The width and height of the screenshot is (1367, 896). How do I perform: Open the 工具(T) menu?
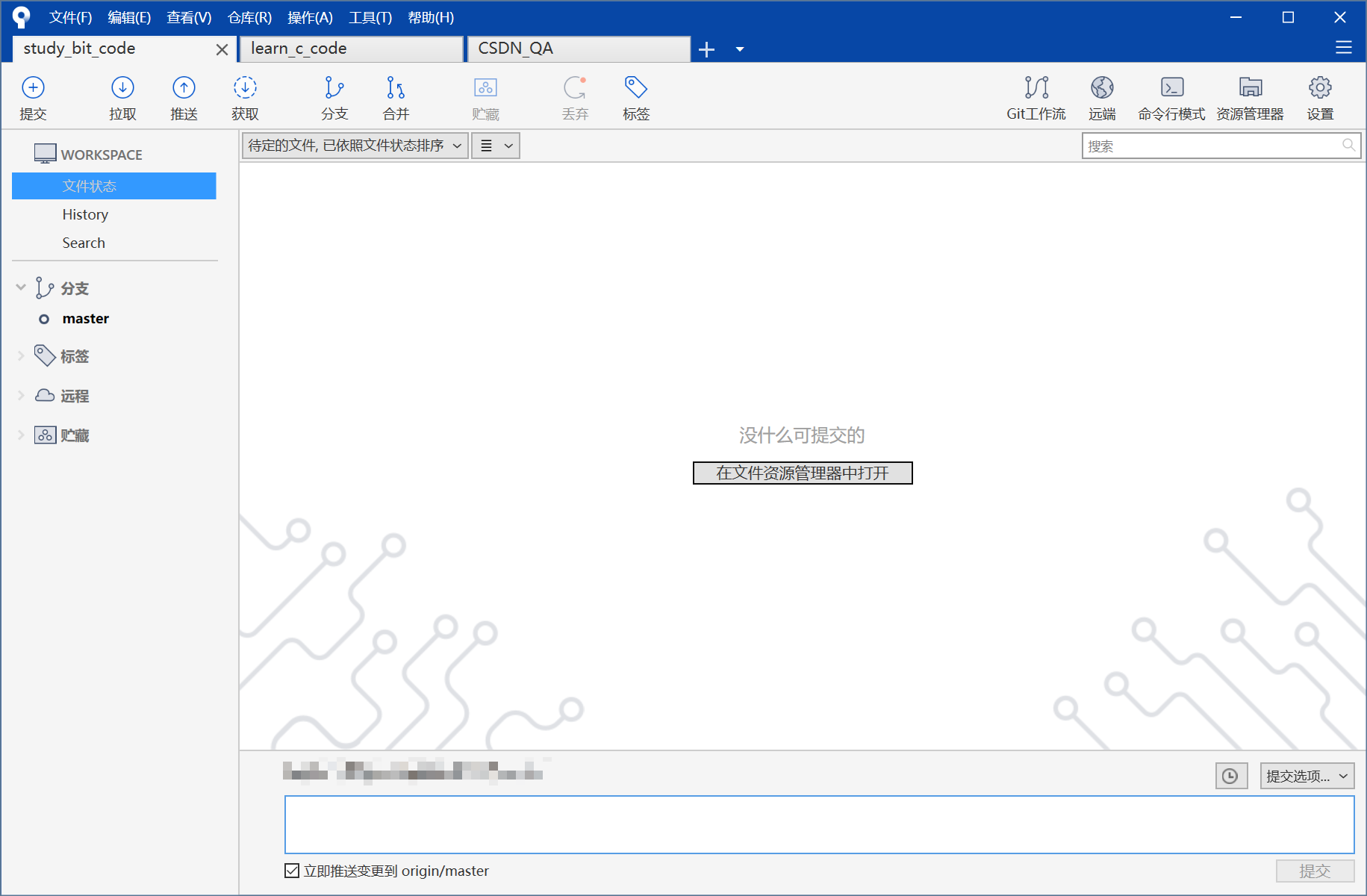(370, 17)
